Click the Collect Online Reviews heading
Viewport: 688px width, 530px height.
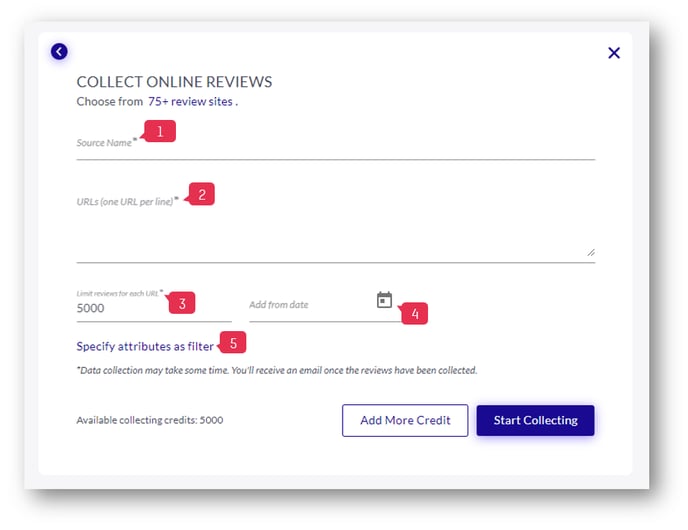click(174, 82)
